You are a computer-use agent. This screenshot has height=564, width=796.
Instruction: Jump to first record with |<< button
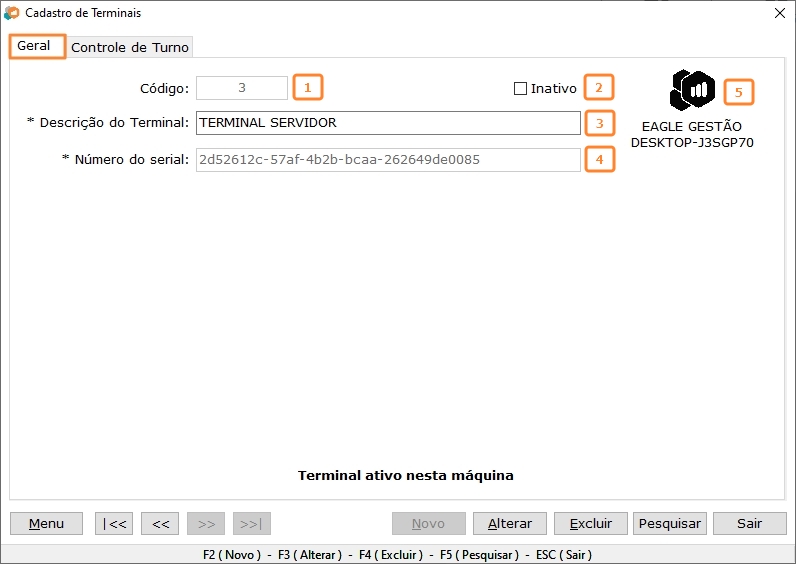[114, 524]
